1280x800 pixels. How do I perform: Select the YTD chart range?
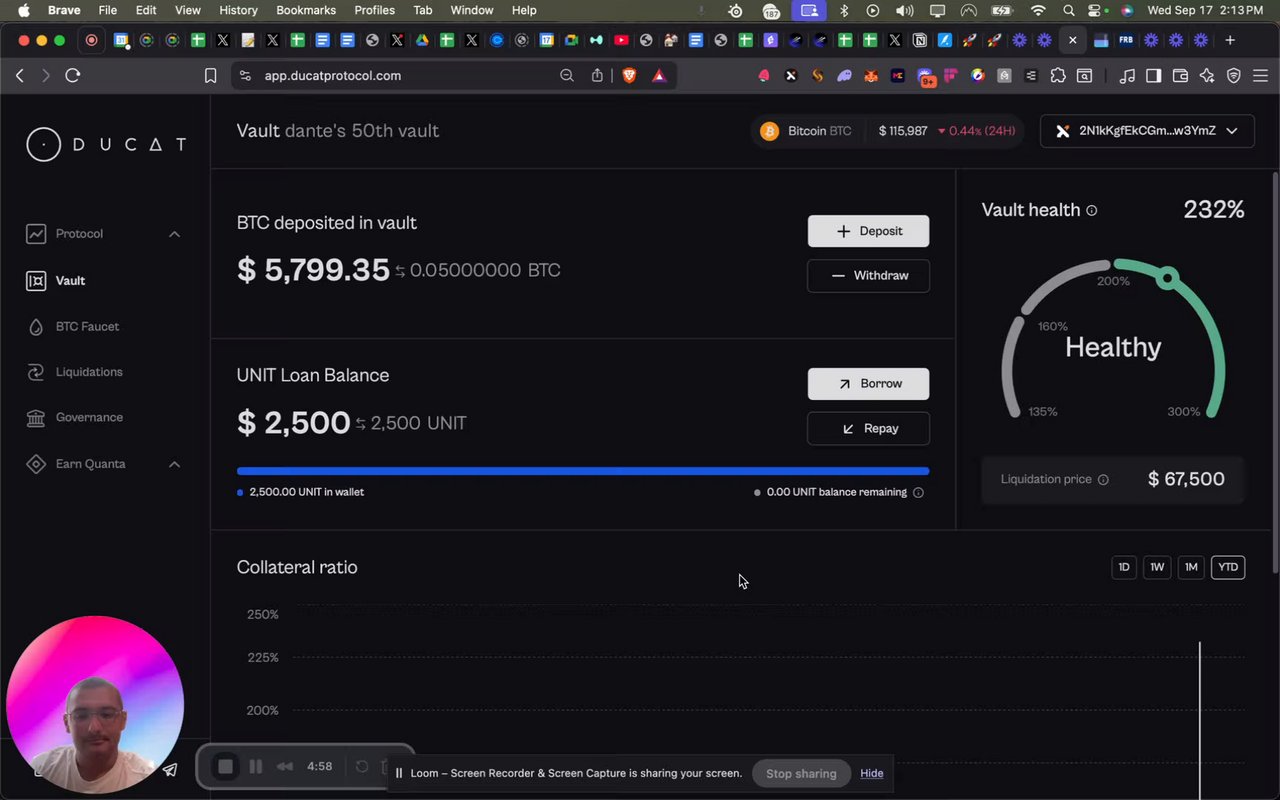[1228, 567]
